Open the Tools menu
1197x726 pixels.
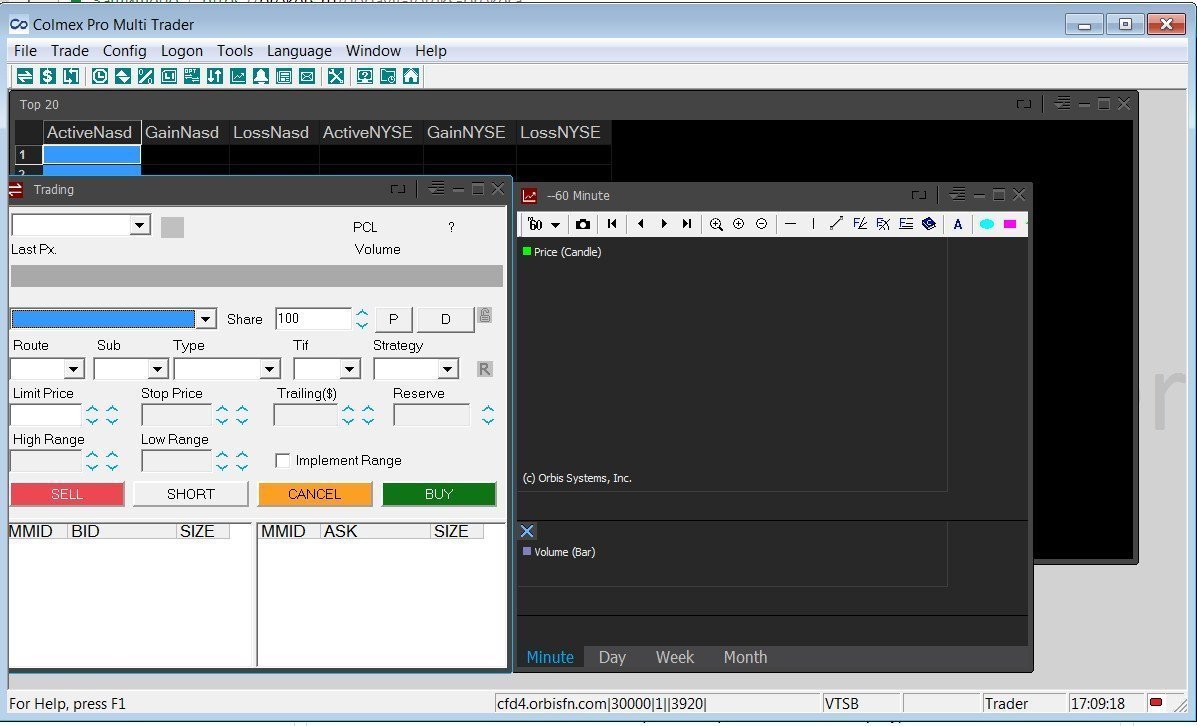(x=234, y=51)
